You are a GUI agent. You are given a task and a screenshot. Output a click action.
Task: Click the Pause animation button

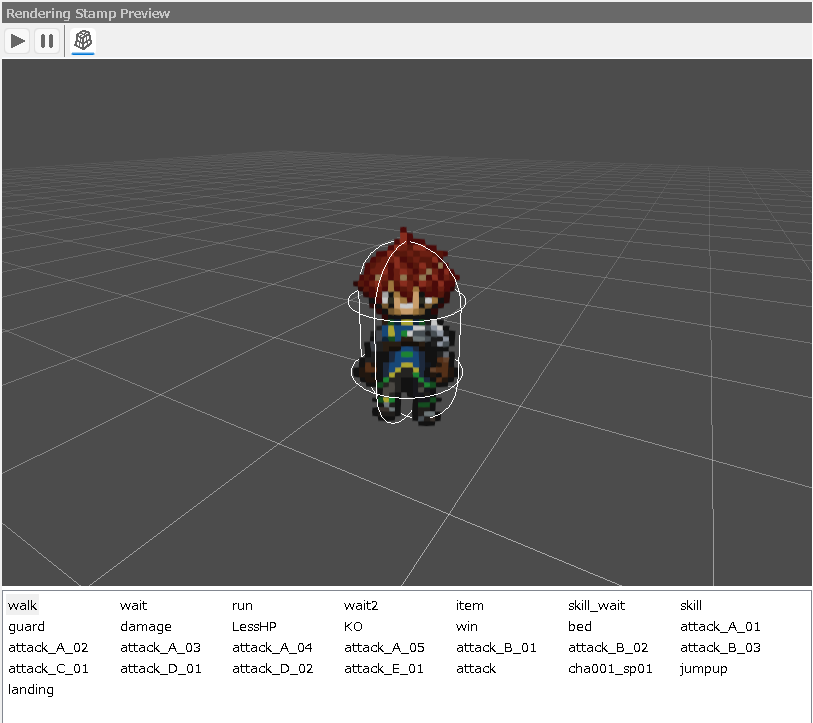click(46, 41)
